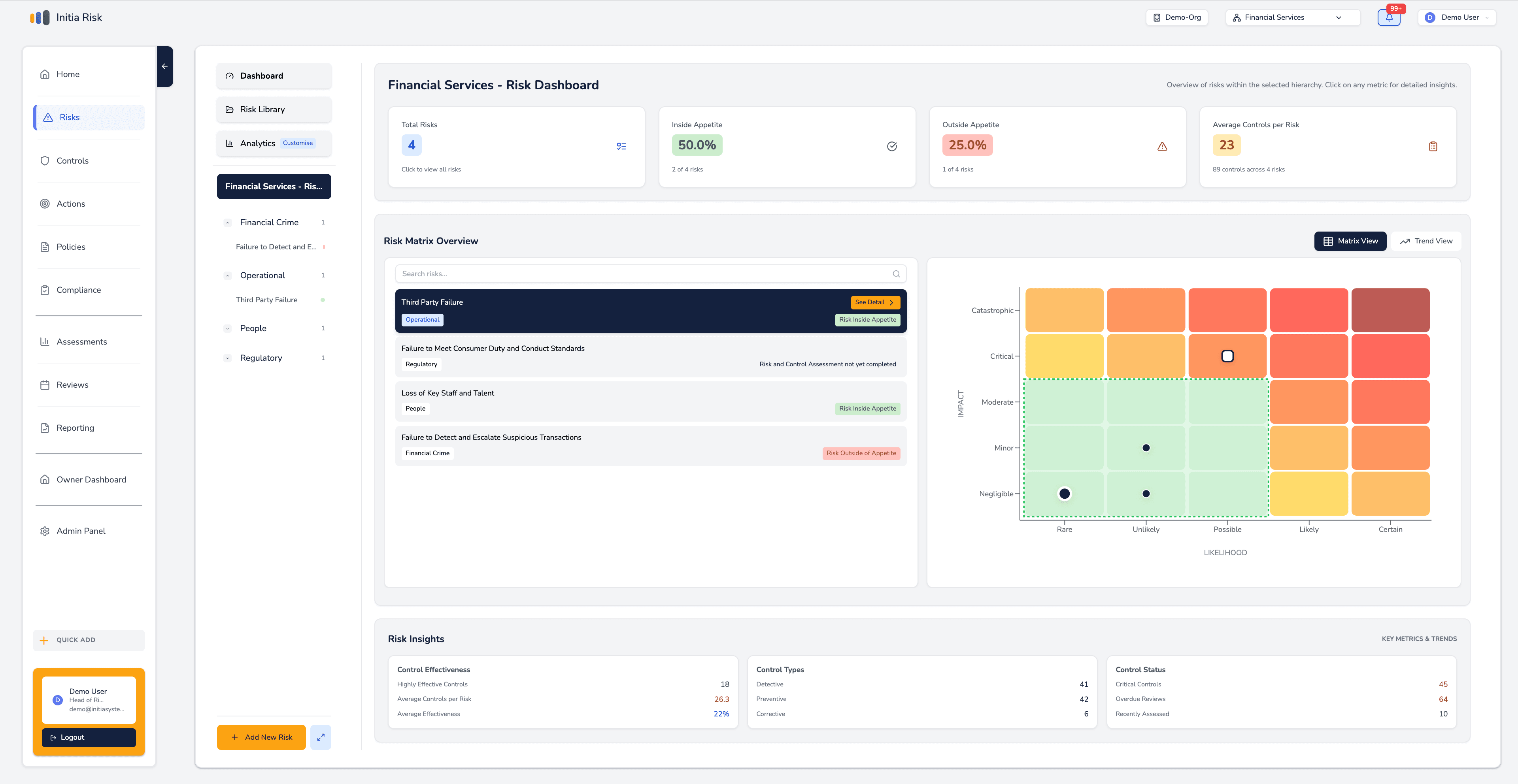Open Assessments in the sidebar
This screenshot has width=1518, height=784.
tap(89, 342)
